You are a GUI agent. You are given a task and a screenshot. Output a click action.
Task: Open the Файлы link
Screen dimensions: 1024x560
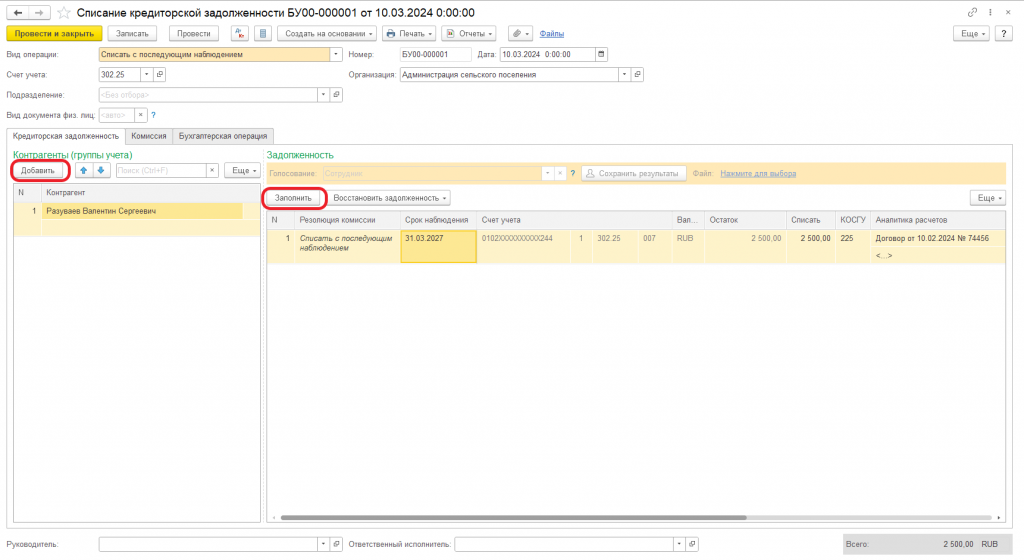coord(552,33)
